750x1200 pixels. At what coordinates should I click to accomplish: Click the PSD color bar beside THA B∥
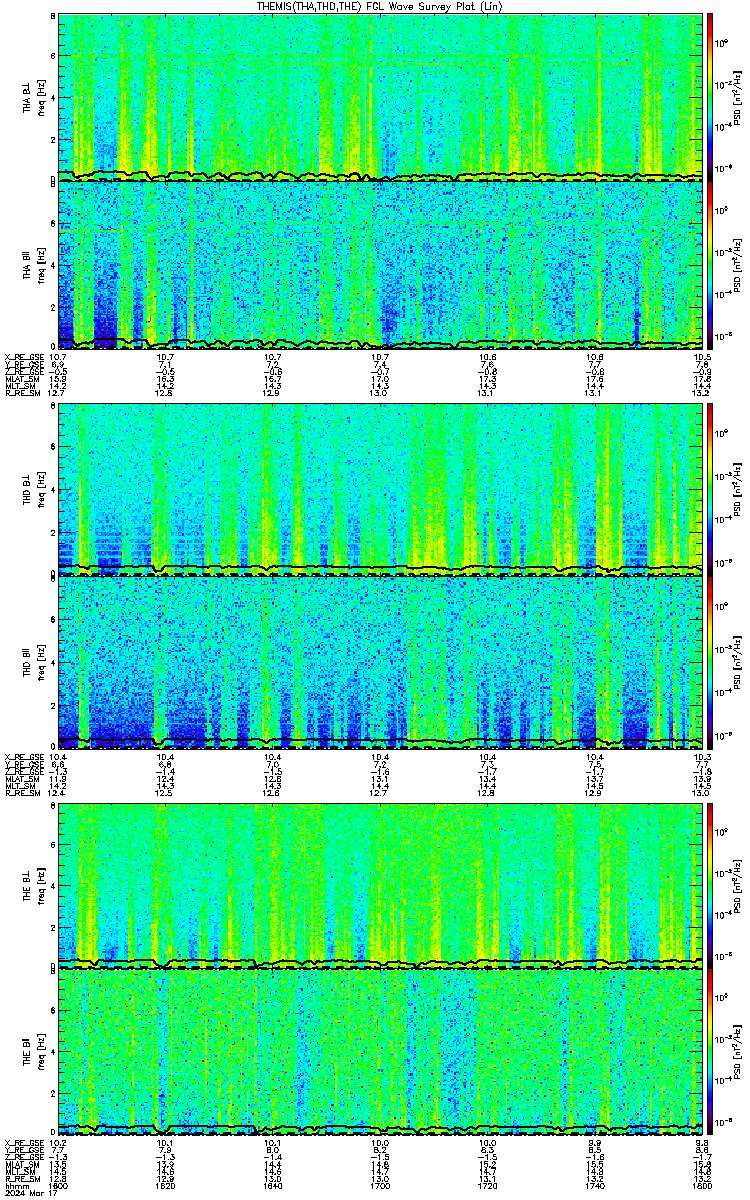[710, 264]
